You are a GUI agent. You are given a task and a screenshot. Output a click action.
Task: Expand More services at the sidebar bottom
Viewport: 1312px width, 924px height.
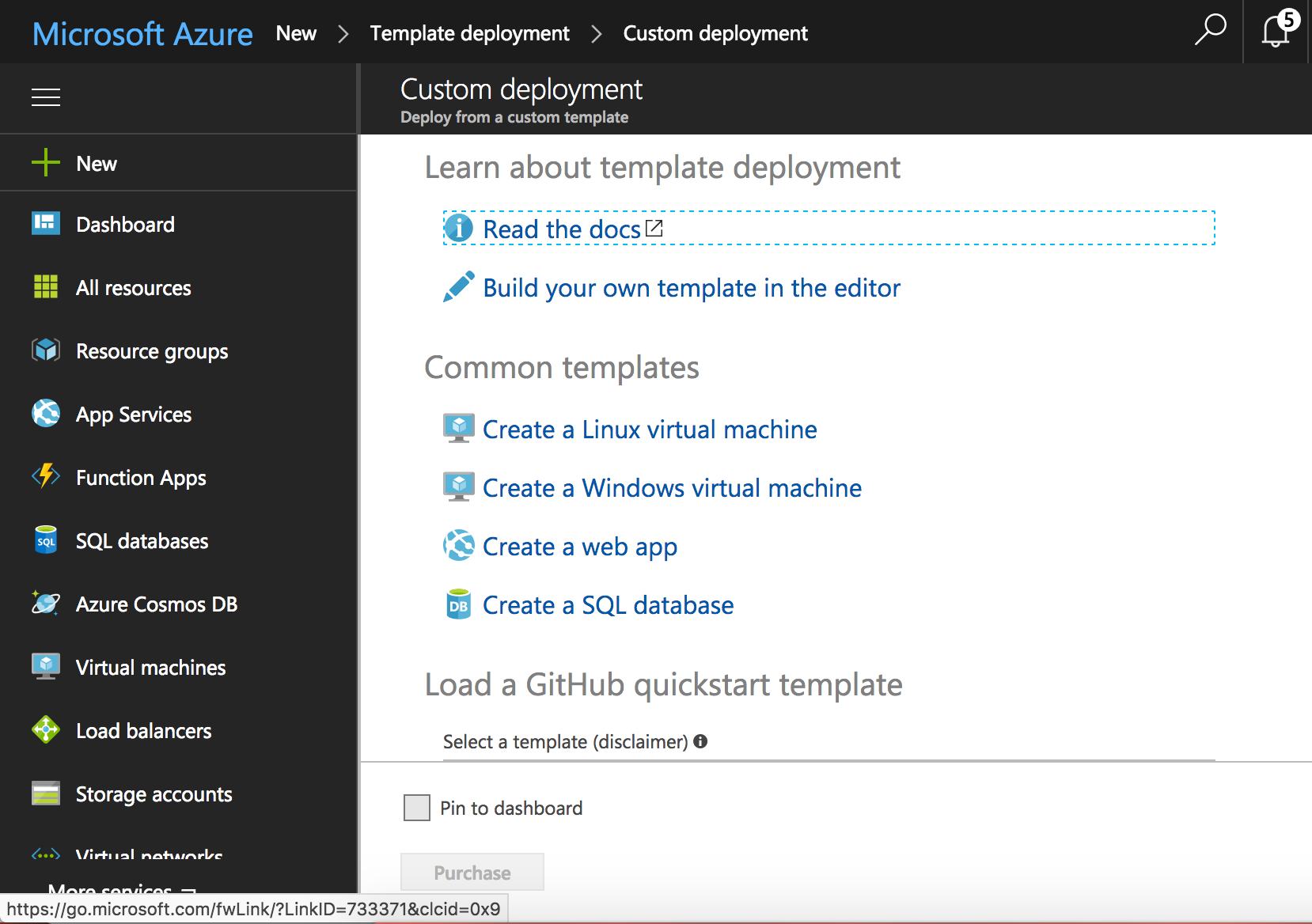[x=111, y=891]
